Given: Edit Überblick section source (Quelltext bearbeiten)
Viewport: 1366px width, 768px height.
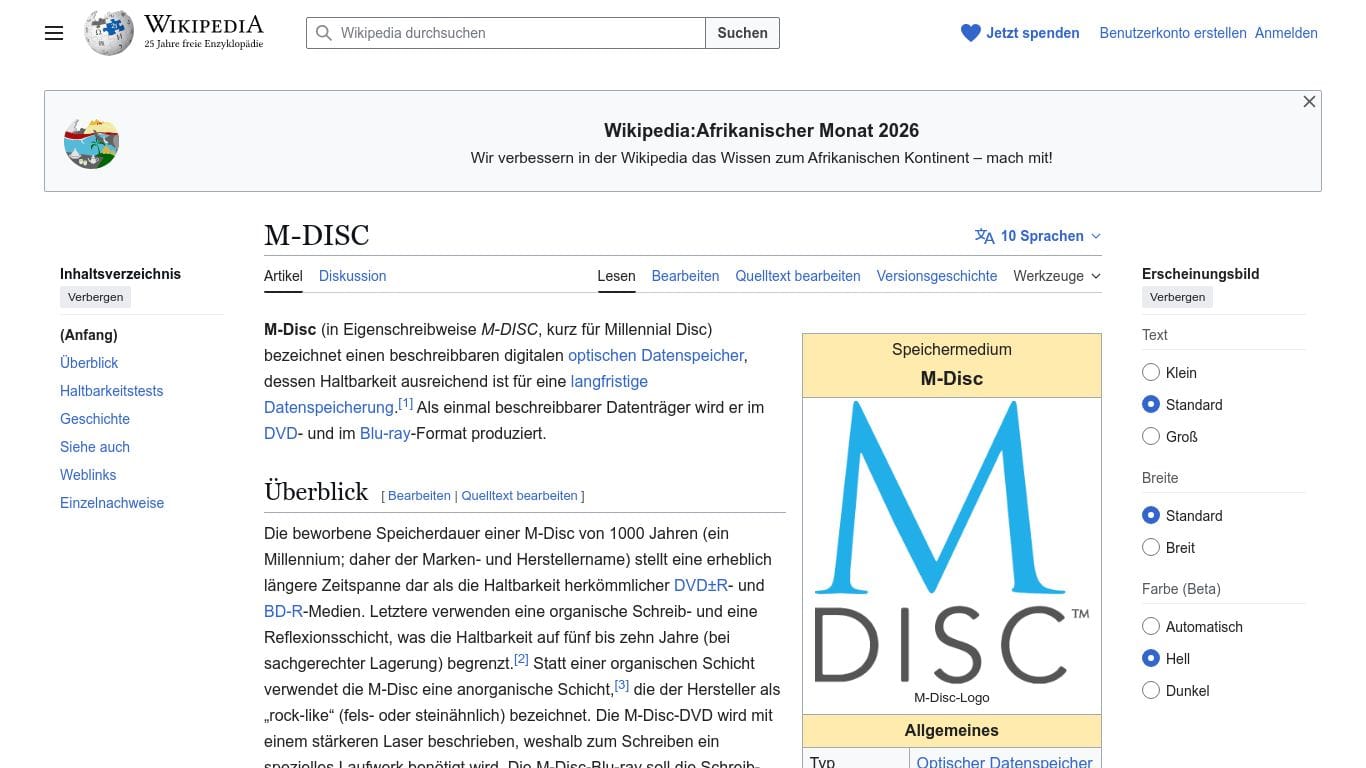Looking at the screenshot, I should [519, 496].
